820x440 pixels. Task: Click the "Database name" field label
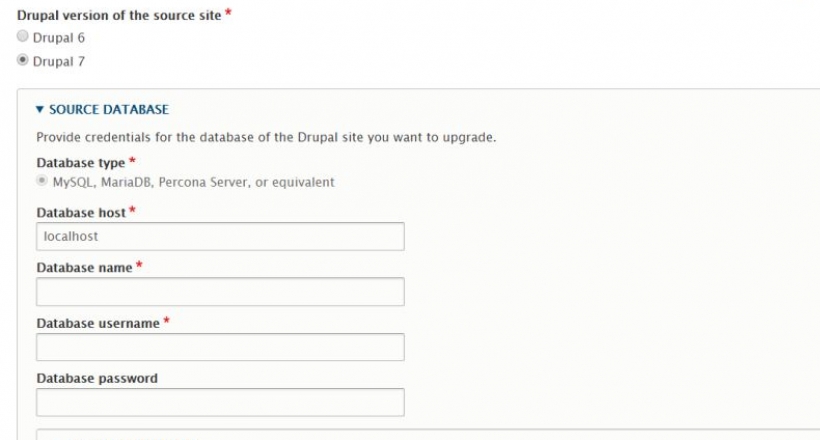(84, 268)
